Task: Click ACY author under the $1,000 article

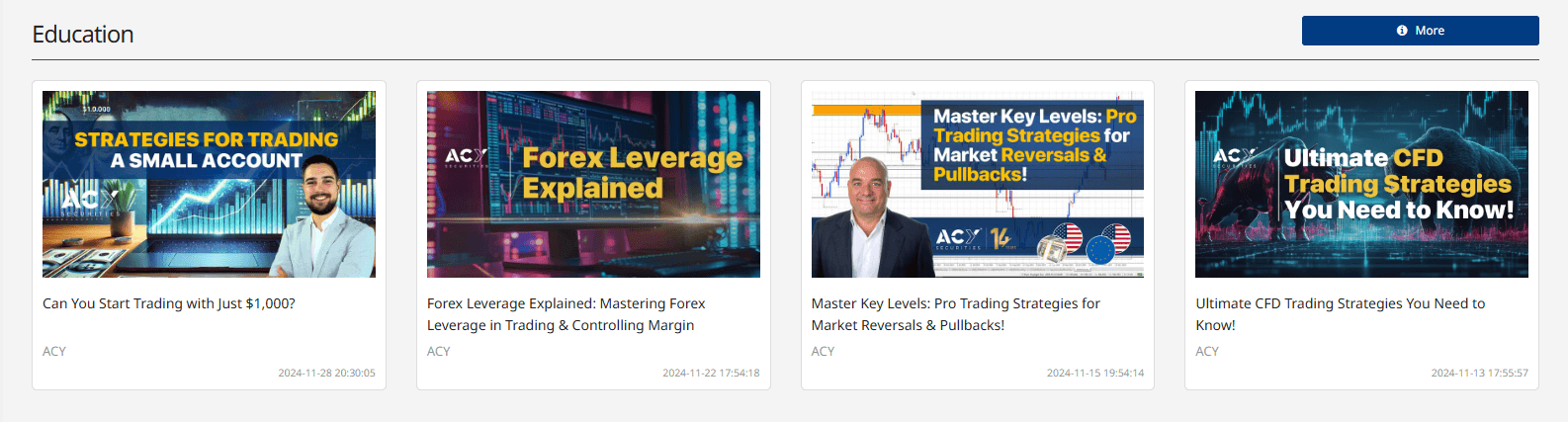Action: [54, 351]
